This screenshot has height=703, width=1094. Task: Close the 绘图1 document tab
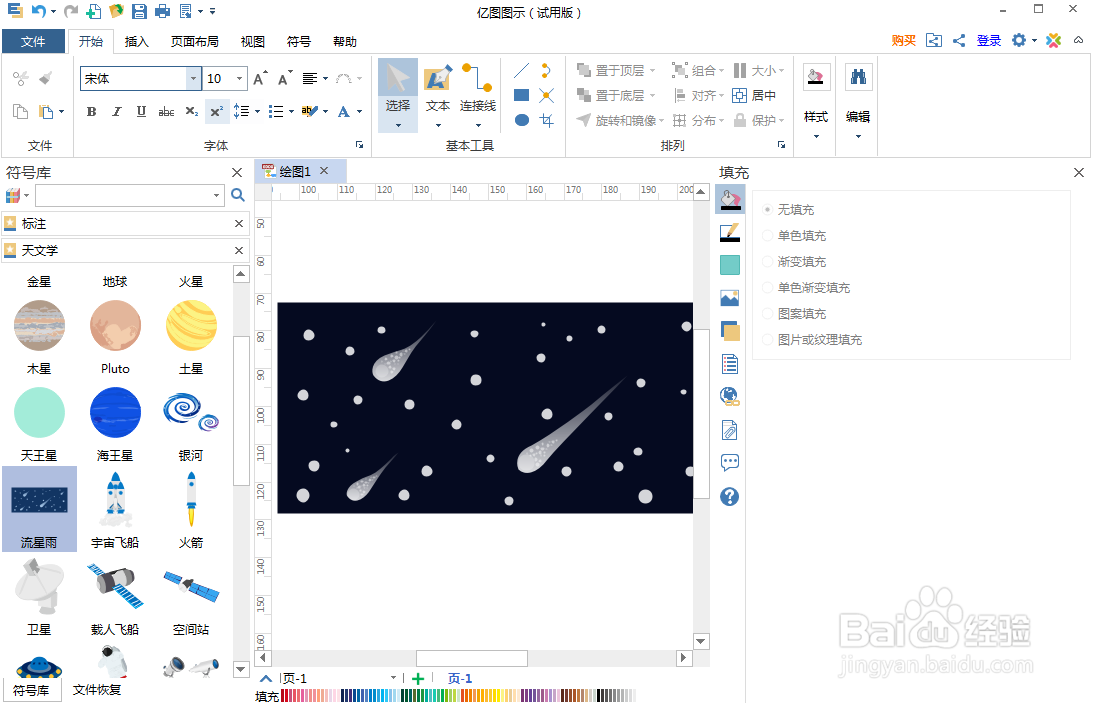(324, 170)
